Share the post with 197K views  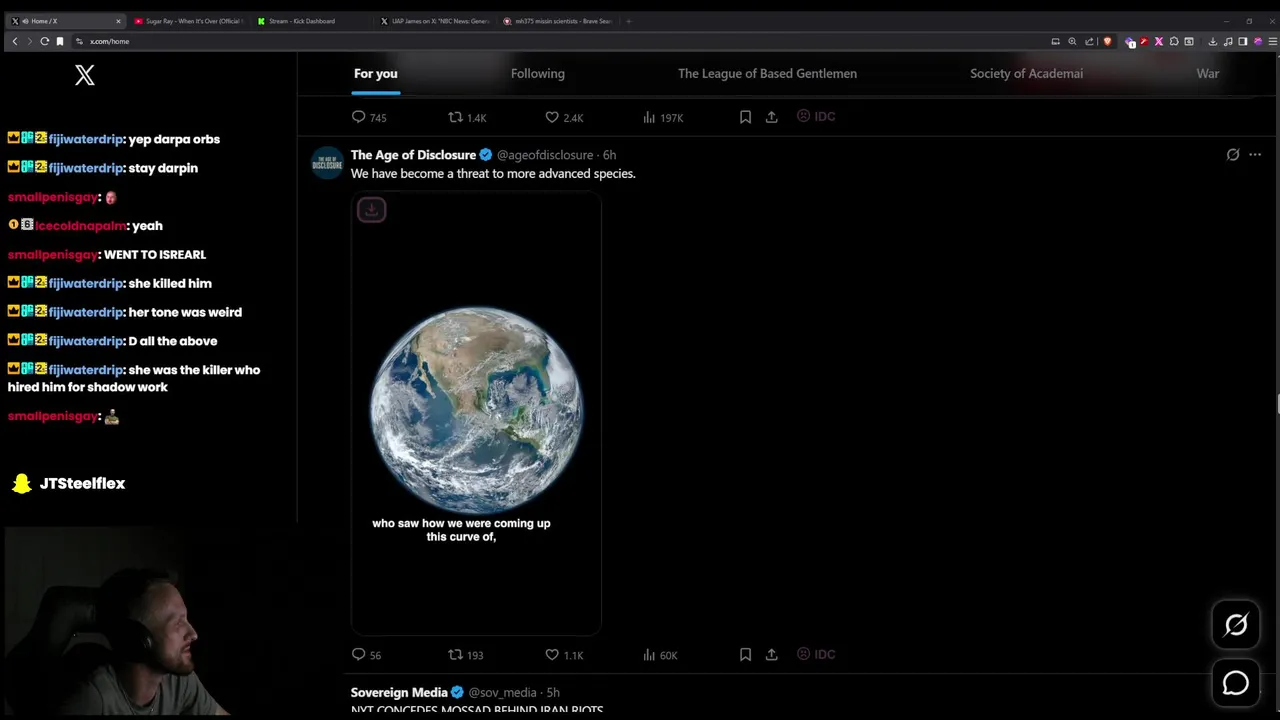click(x=771, y=117)
